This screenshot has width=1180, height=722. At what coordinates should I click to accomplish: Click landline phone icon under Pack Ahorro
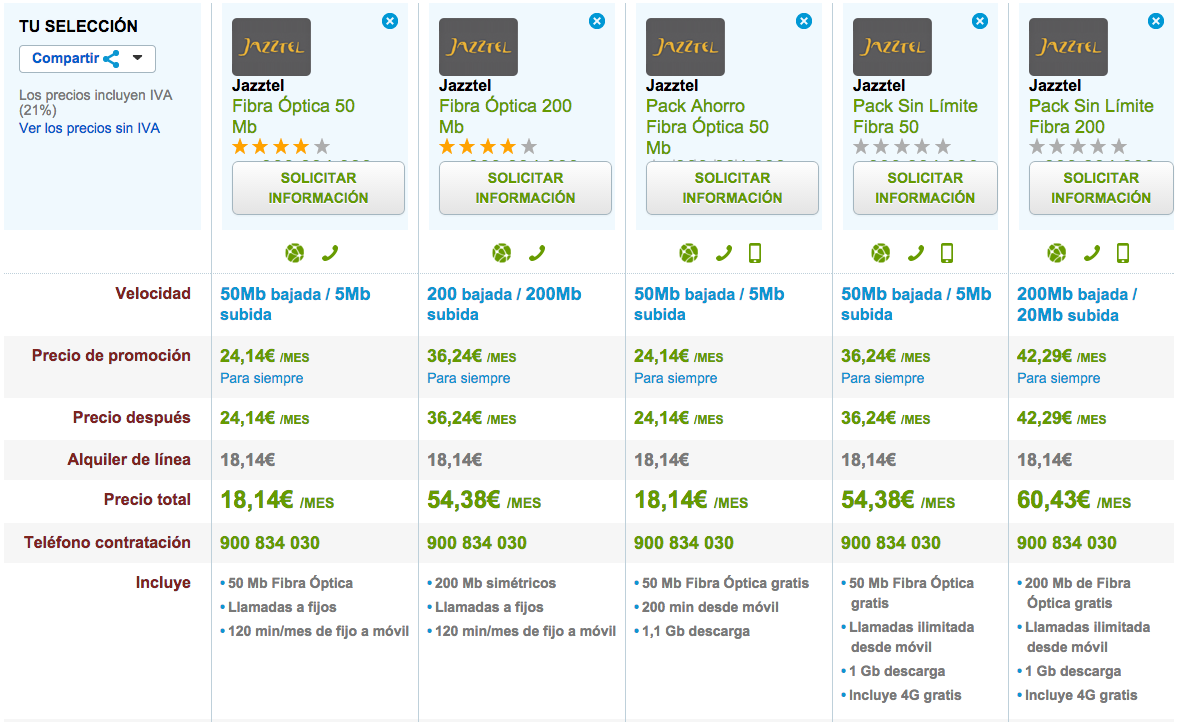(x=723, y=254)
